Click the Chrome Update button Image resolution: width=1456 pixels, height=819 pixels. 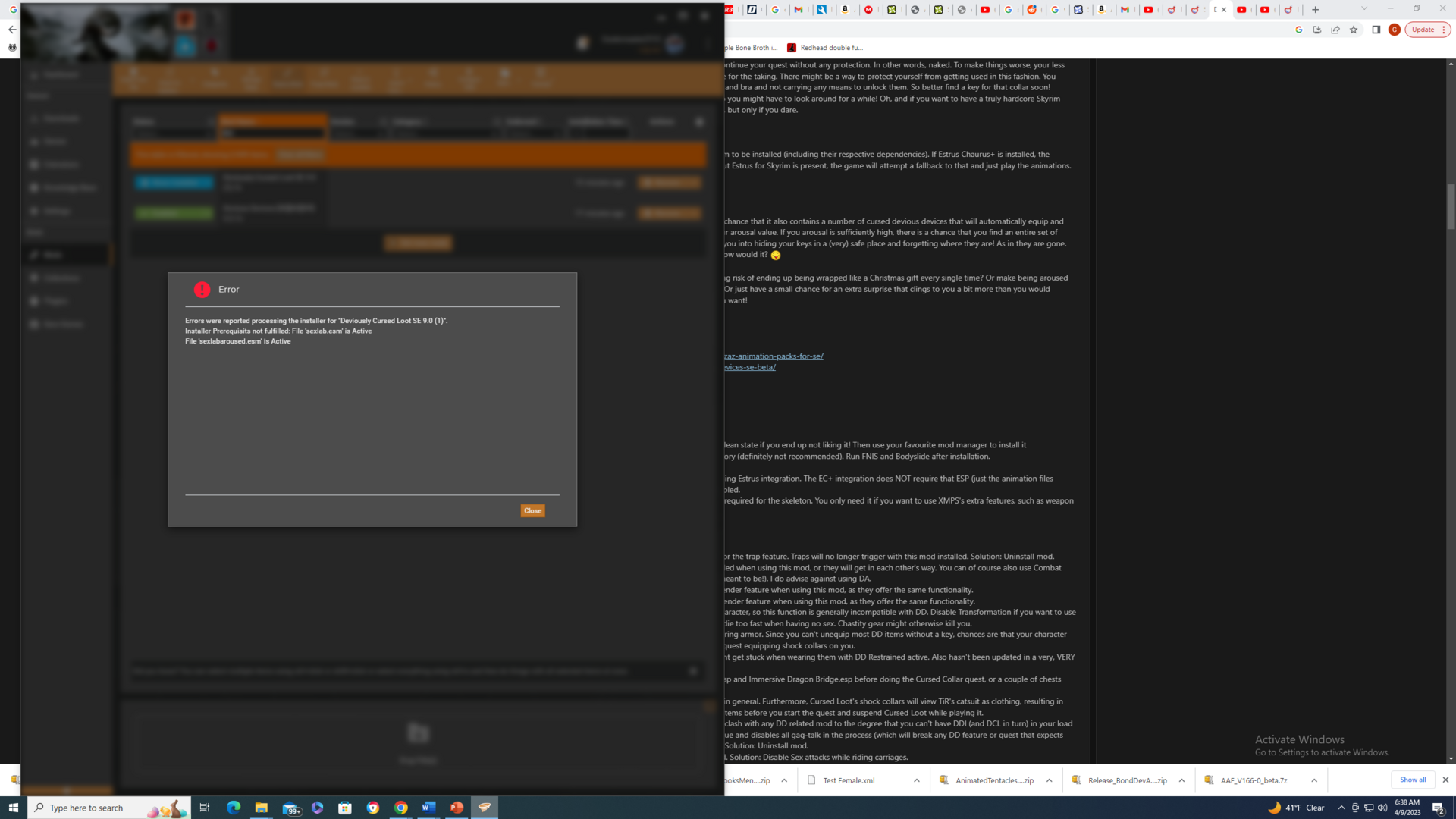(1423, 30)
